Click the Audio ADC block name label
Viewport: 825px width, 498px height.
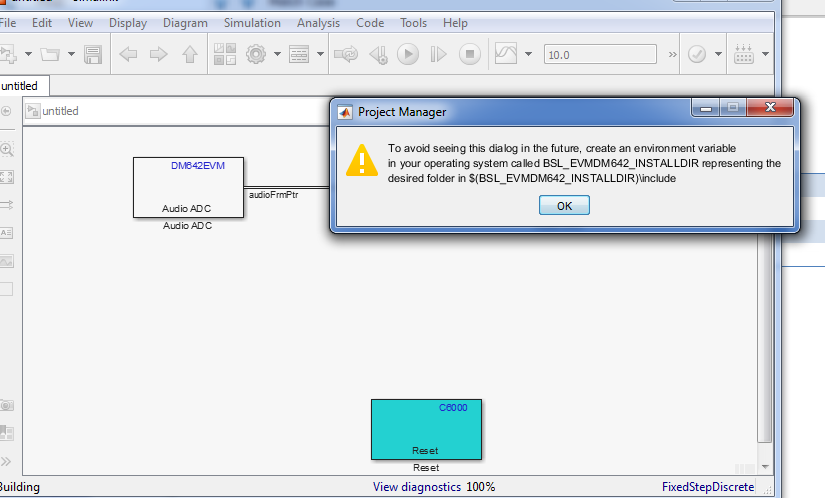(187, 226)
